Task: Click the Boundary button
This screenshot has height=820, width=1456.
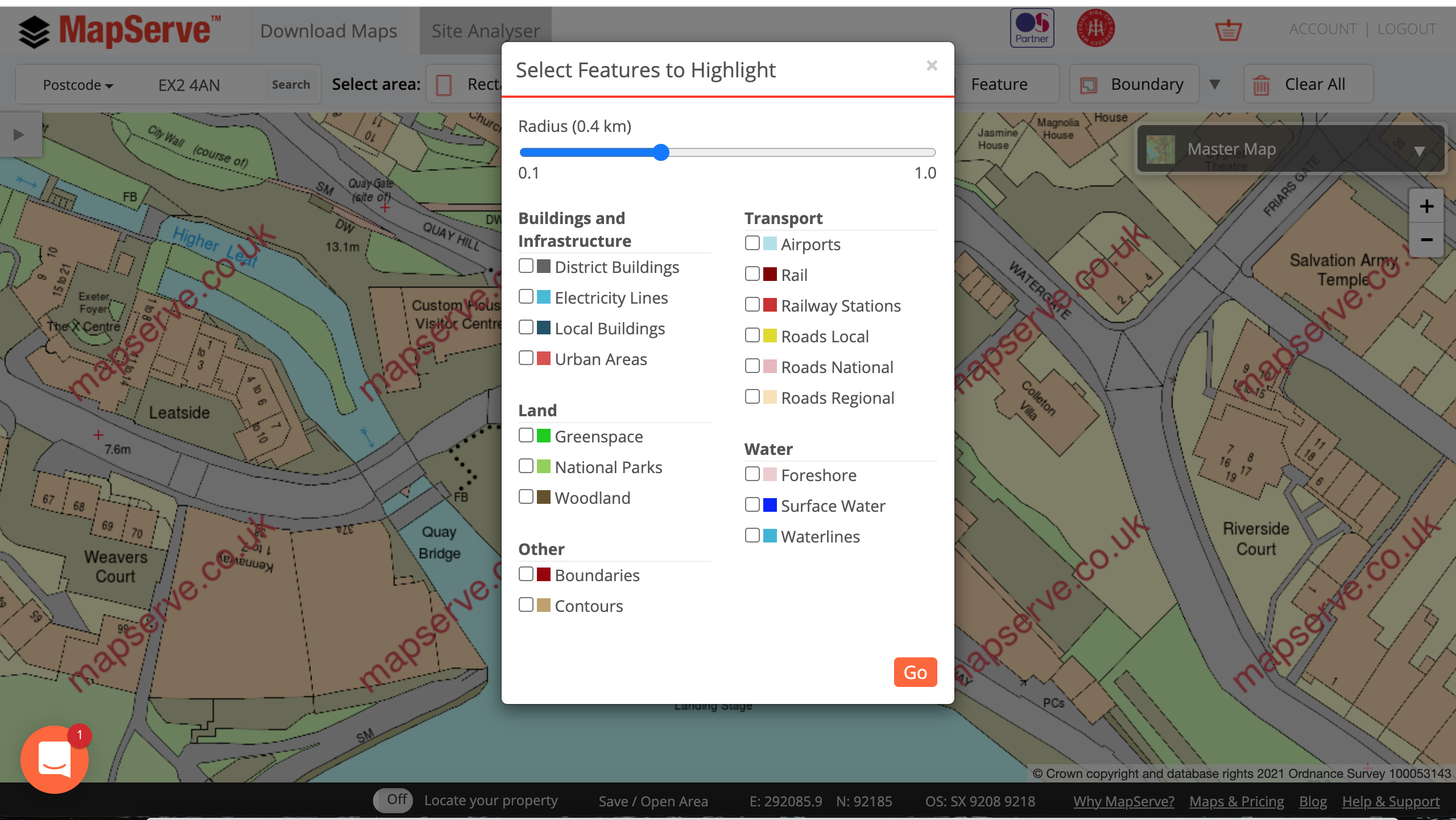Action: 1134,84
